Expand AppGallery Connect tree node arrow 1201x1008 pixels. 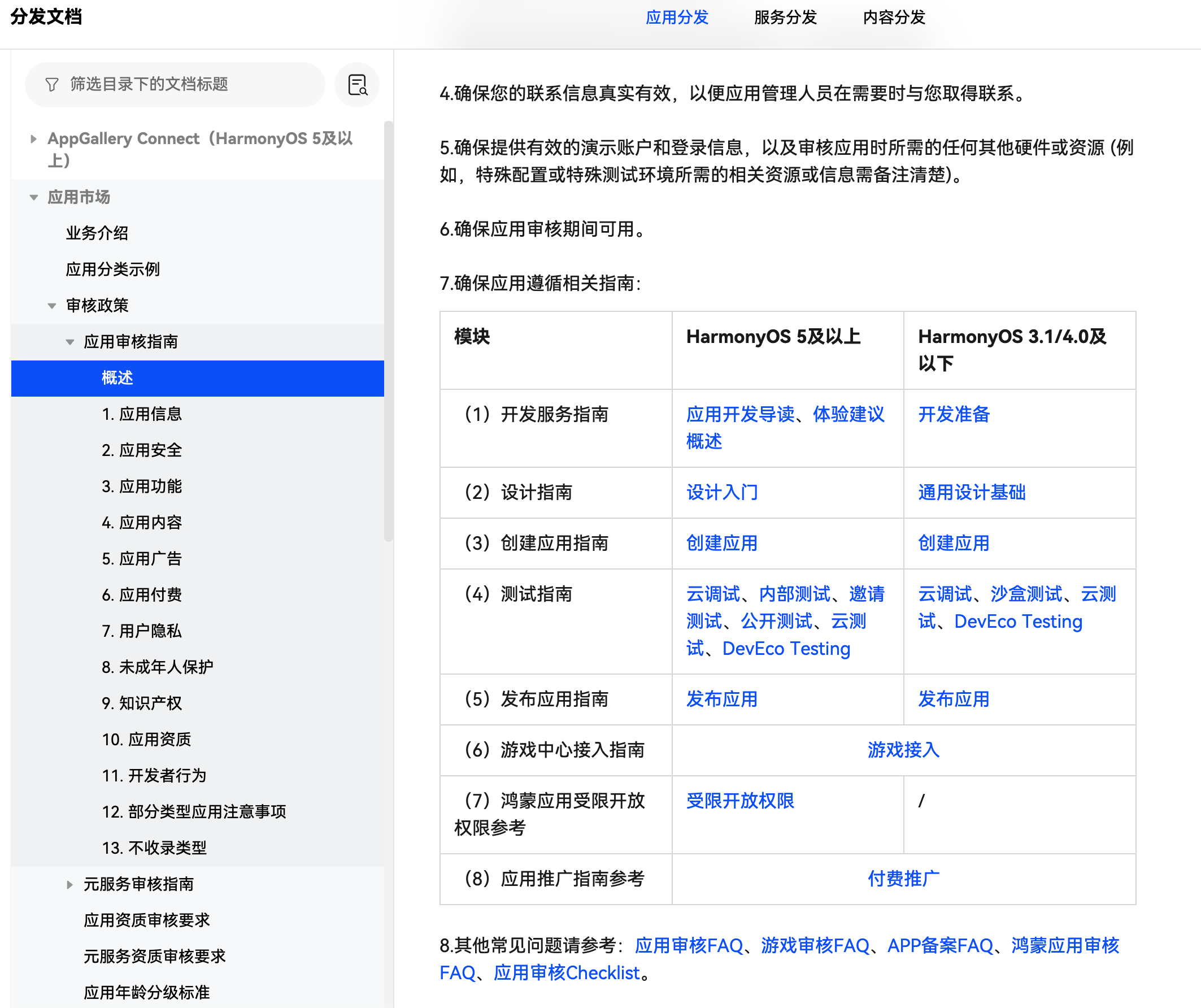click(34, 139)
